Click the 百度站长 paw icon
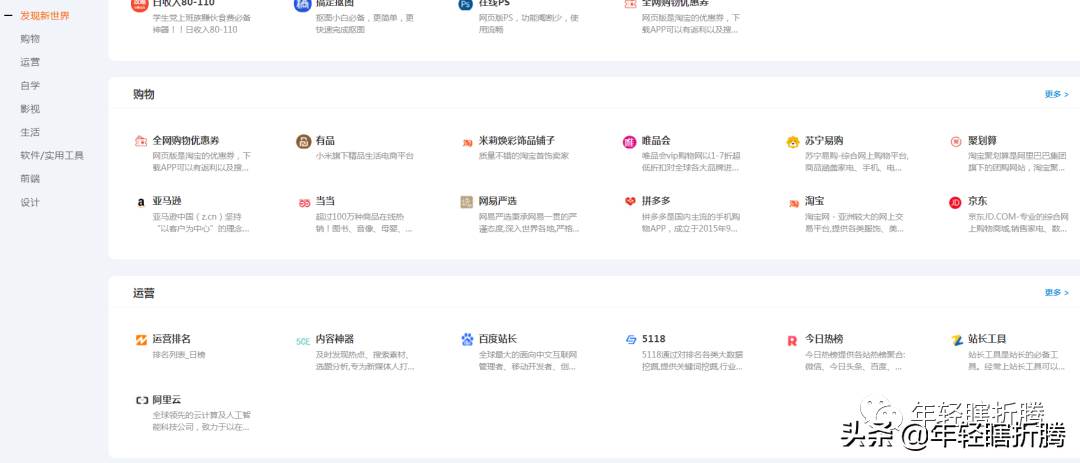This screenshot has height=463, width=1080. [467, 340]
